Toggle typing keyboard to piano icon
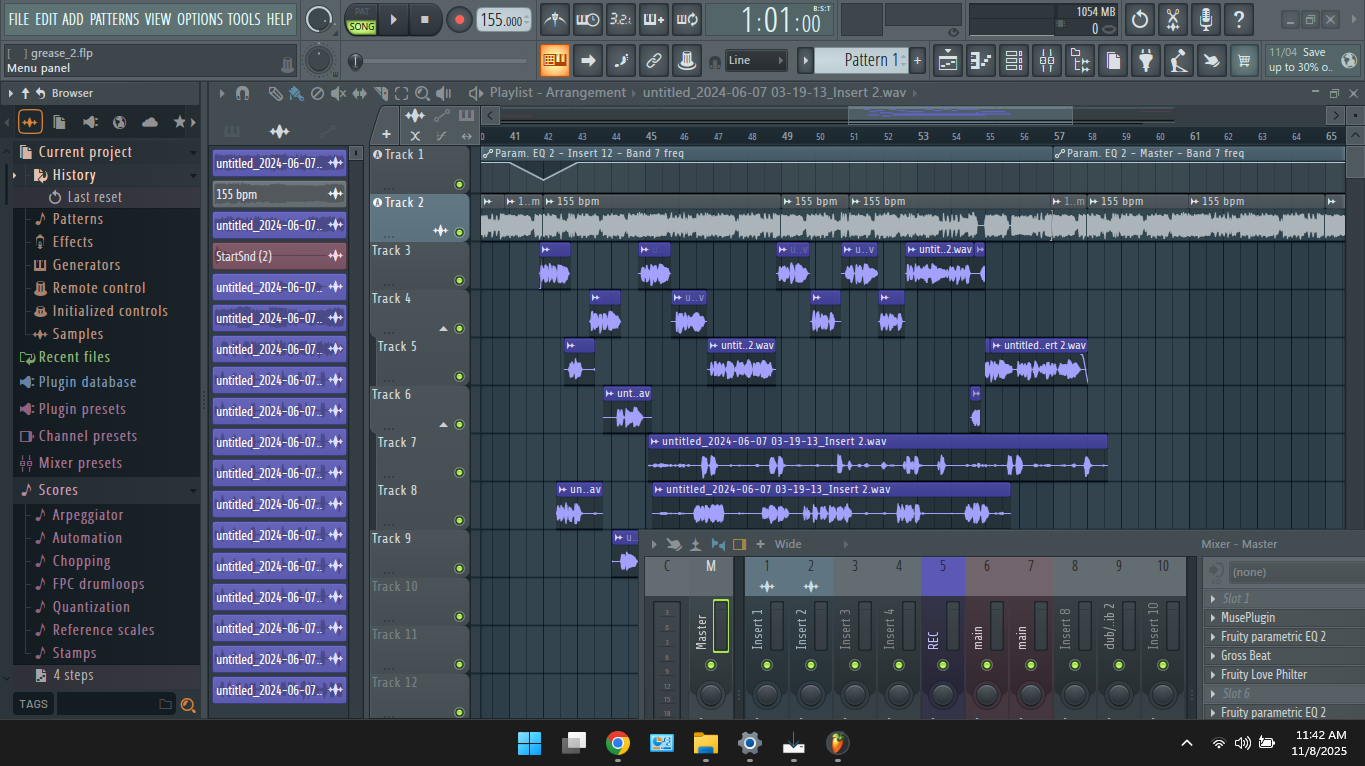Viewport: 1365px width, 766px height. (555, 60)
